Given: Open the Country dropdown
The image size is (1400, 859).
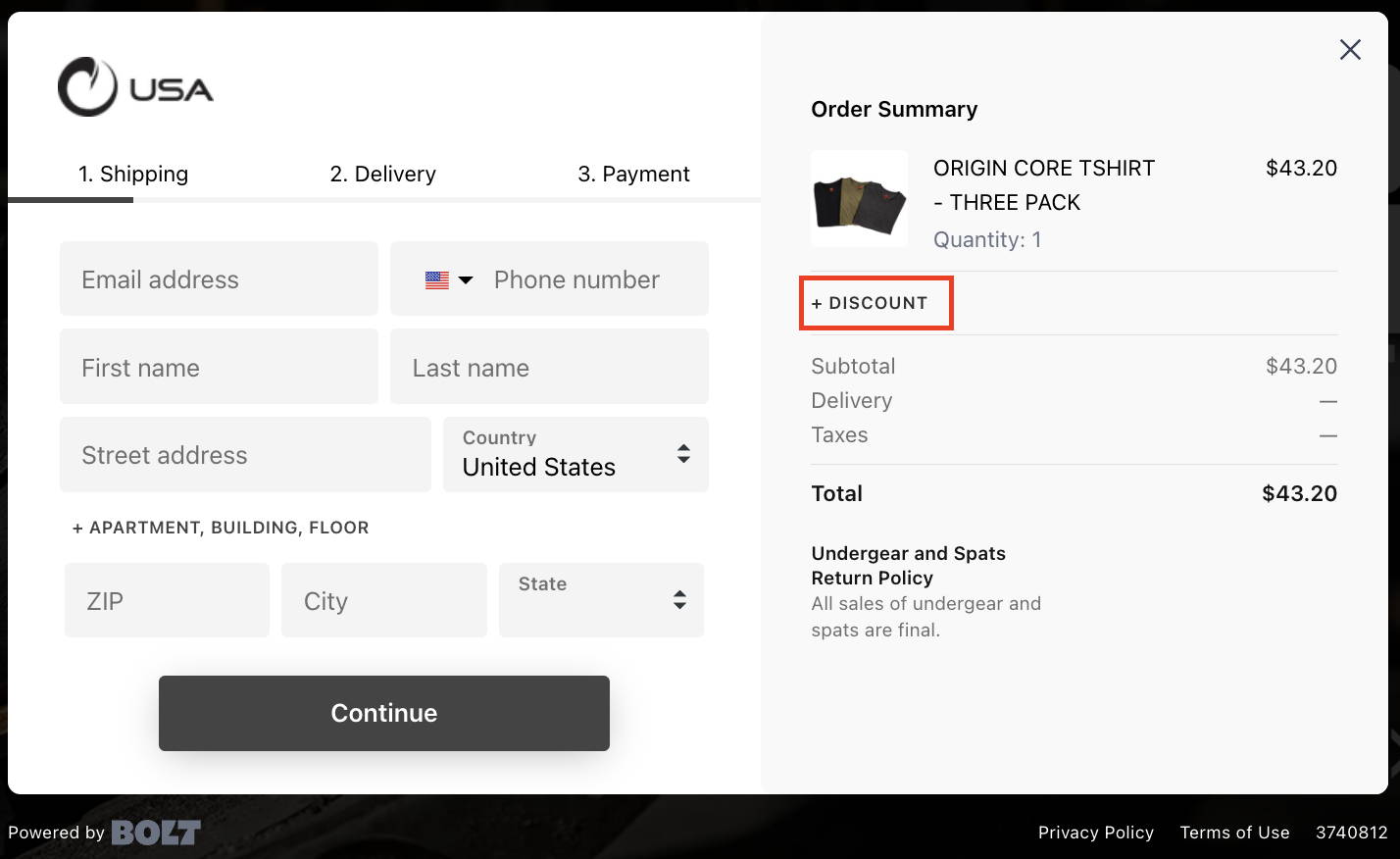Looking at the screenshot, I should [575, 454].
